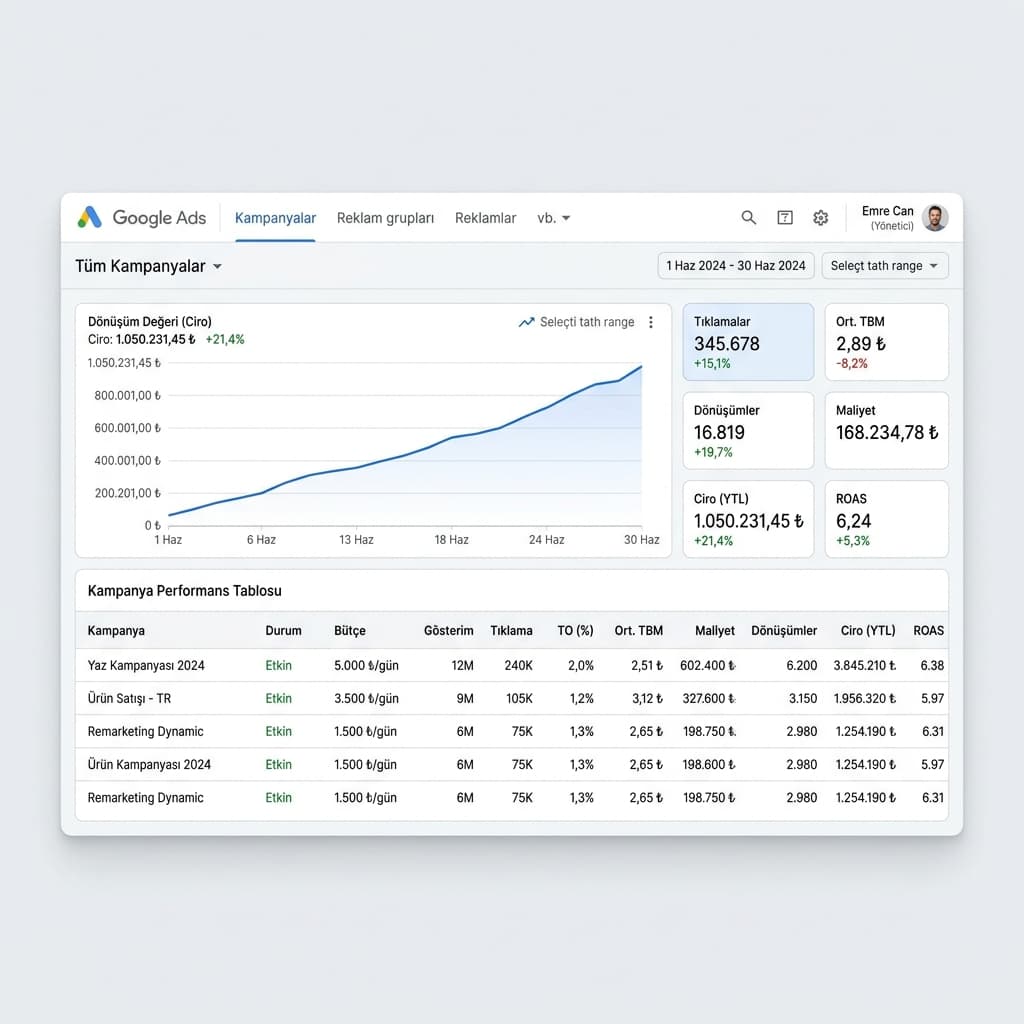Select the Ciro (YTL) metric card
1024x1024 pixels.
748,519
